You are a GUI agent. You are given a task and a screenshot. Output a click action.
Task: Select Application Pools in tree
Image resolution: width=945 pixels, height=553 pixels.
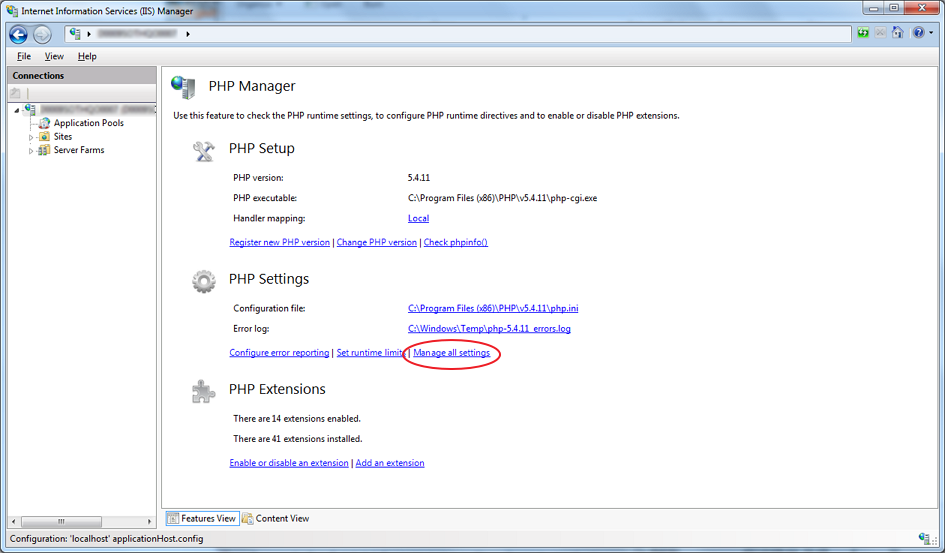pyautogui.click(x=89, y=123)
